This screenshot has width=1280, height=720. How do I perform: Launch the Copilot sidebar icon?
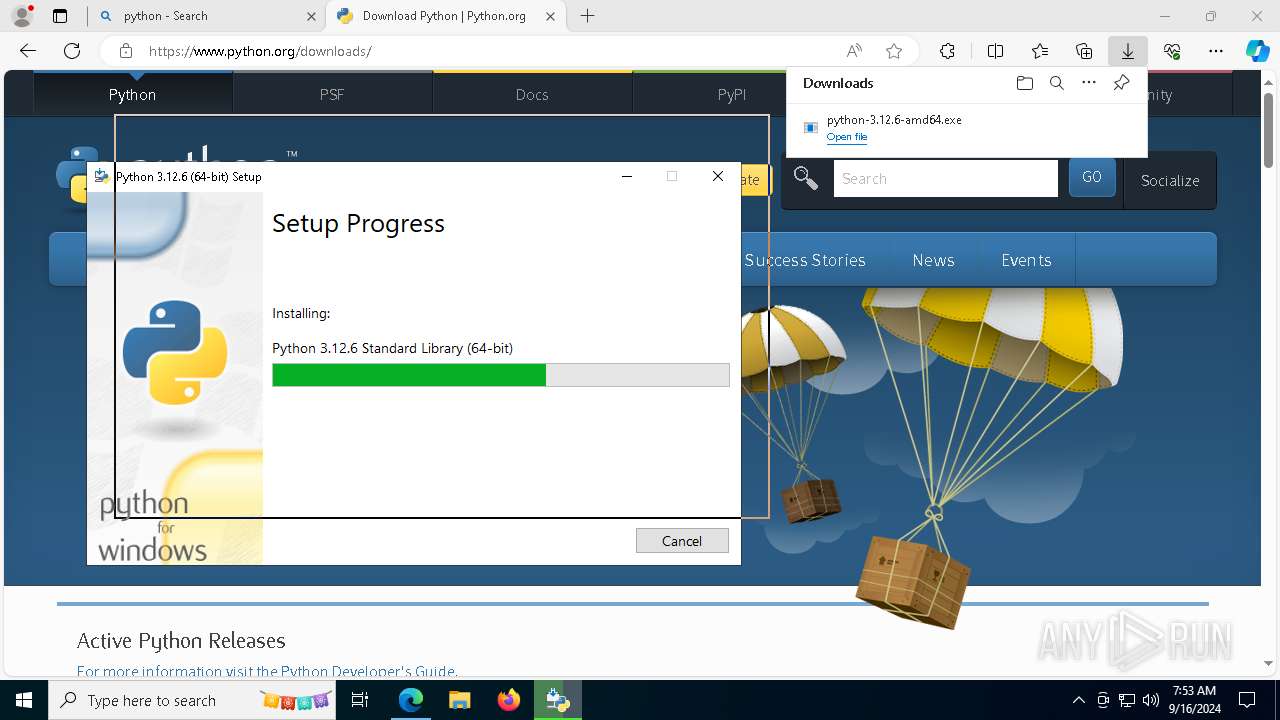(x=1257, y=51)
